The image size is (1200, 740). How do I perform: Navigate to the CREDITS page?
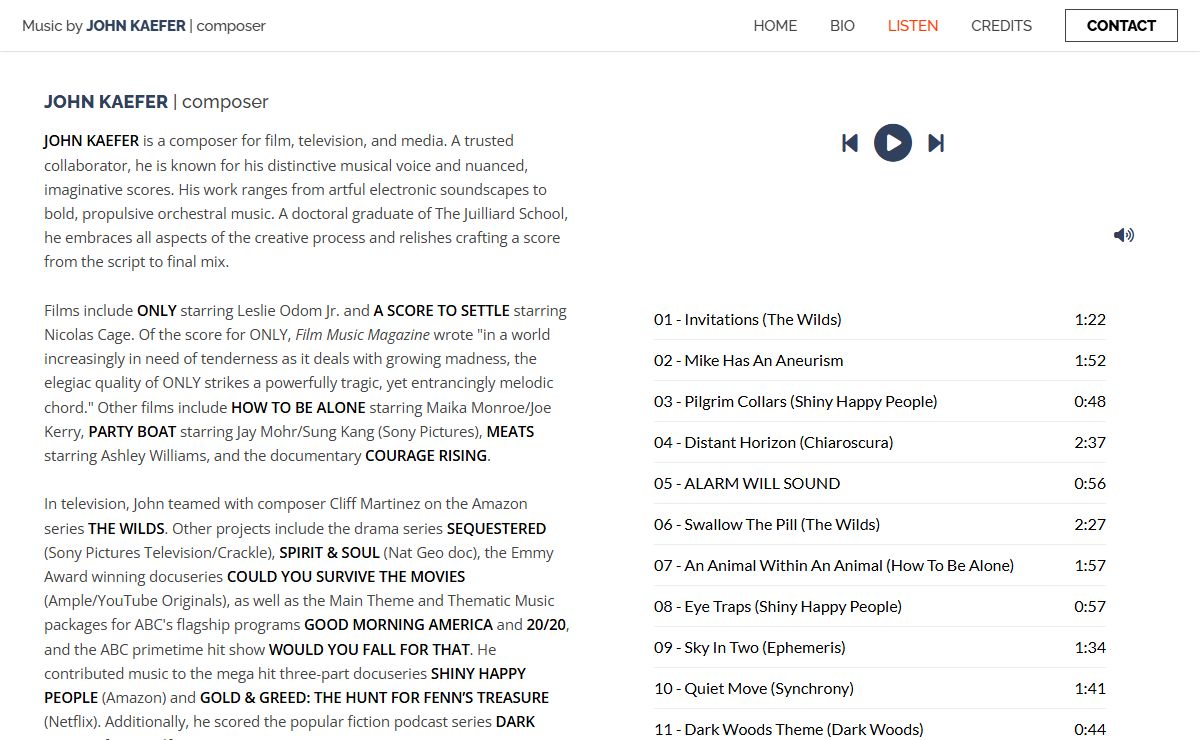[1001, 26]
